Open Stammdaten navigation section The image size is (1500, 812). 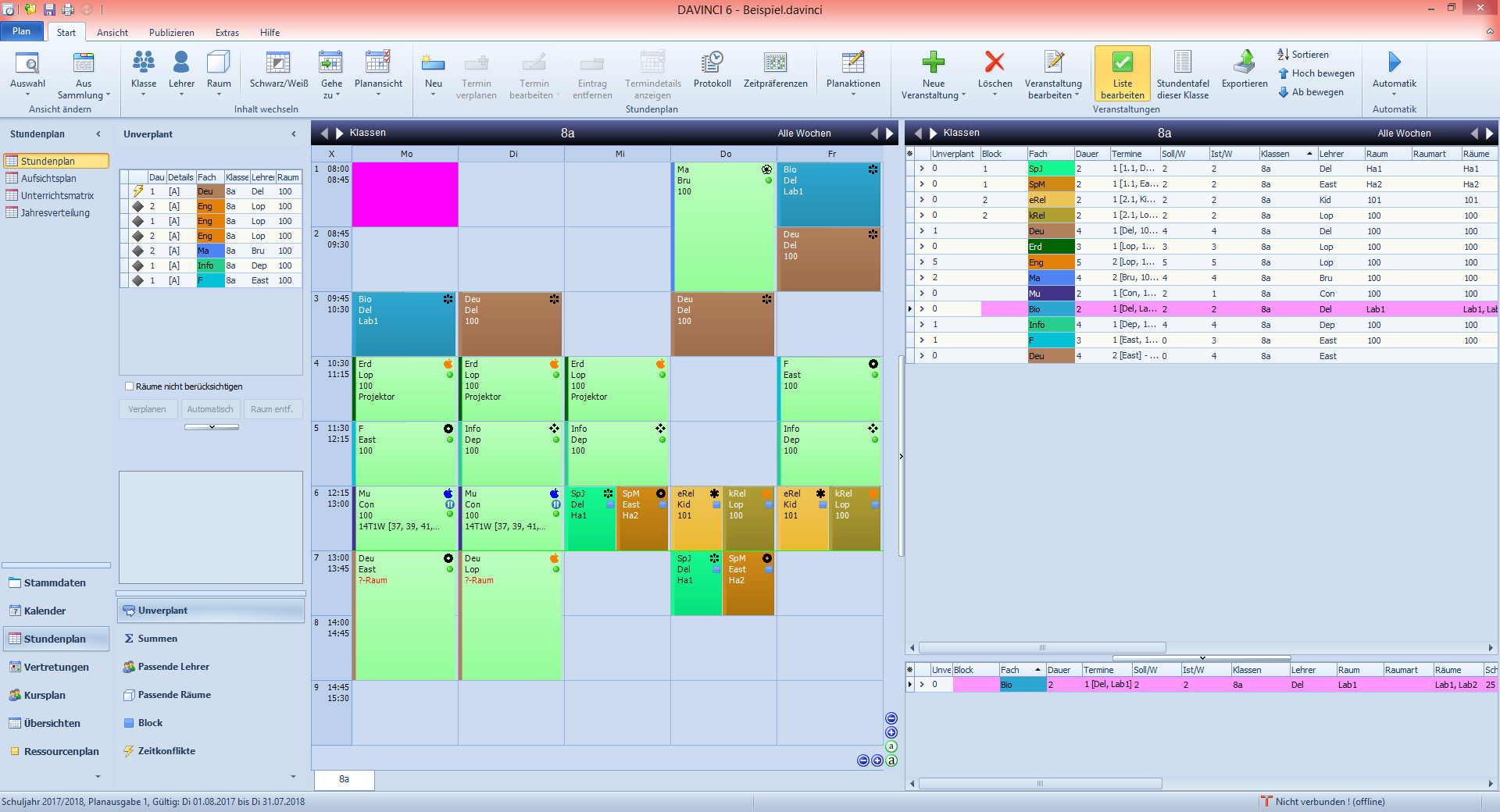55,582
